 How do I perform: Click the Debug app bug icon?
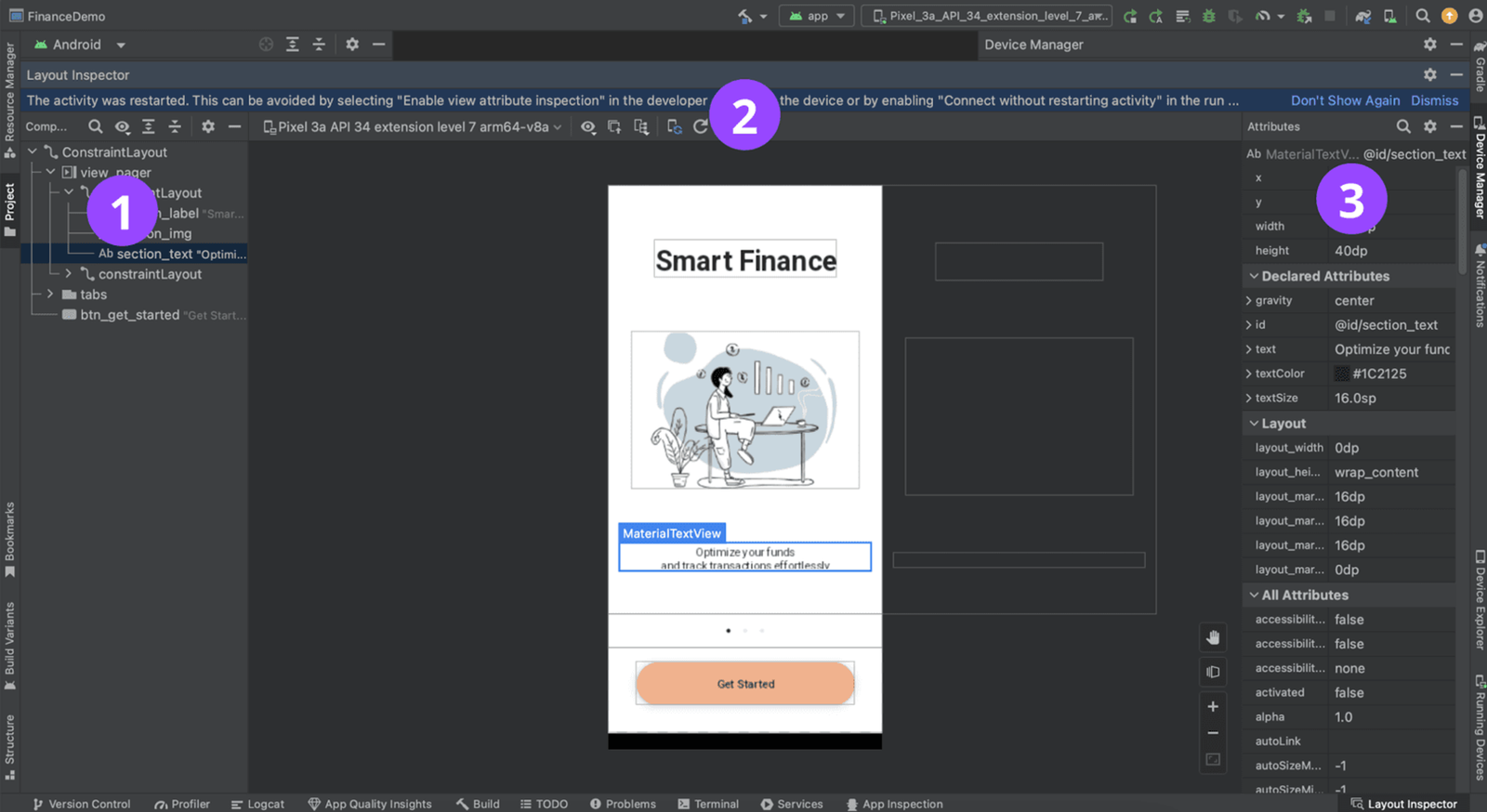pyautogui.click(x=1208, y=16)
